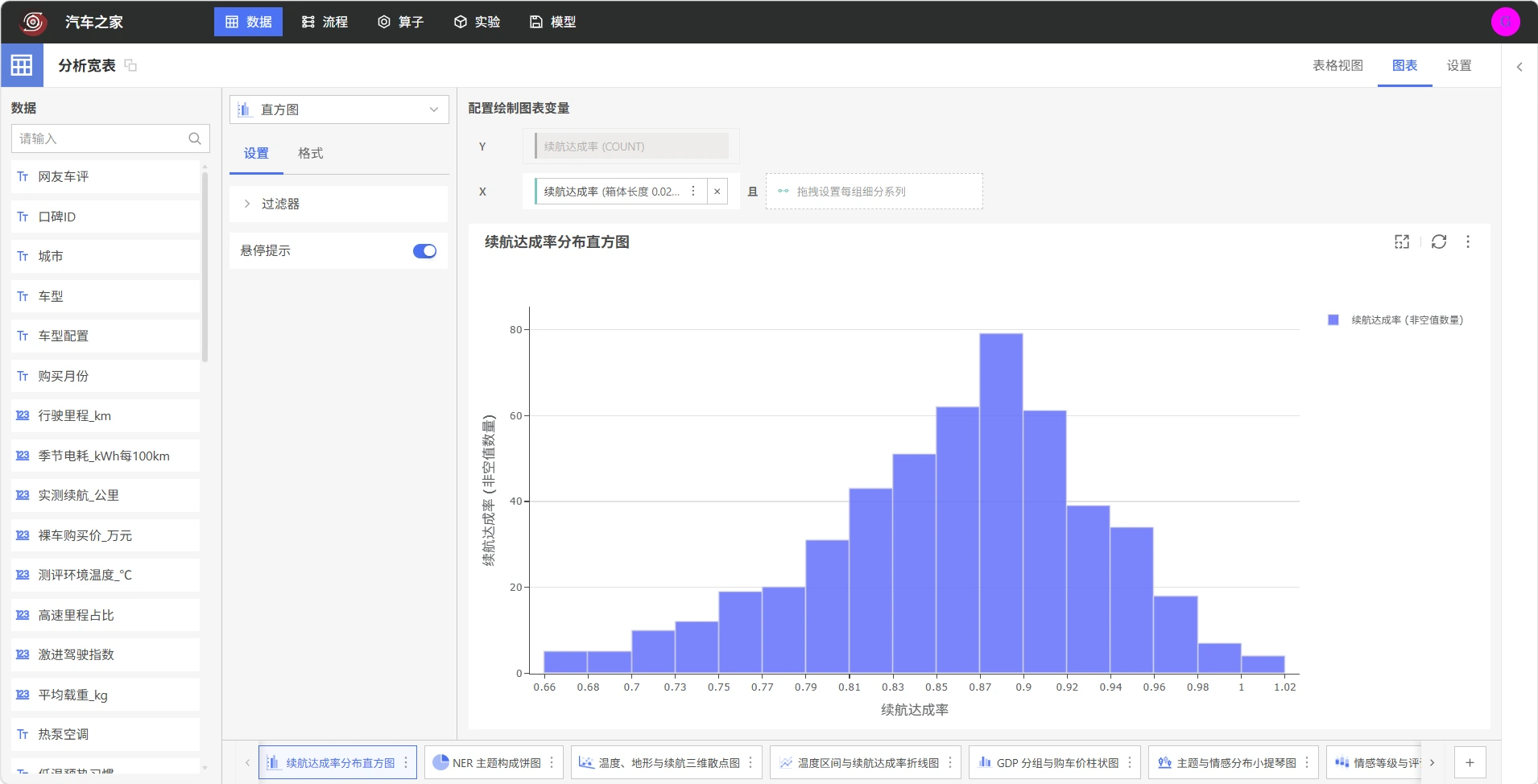Expand the 过滤器 section
1538x784 pixels.
[x=338, y=204]
